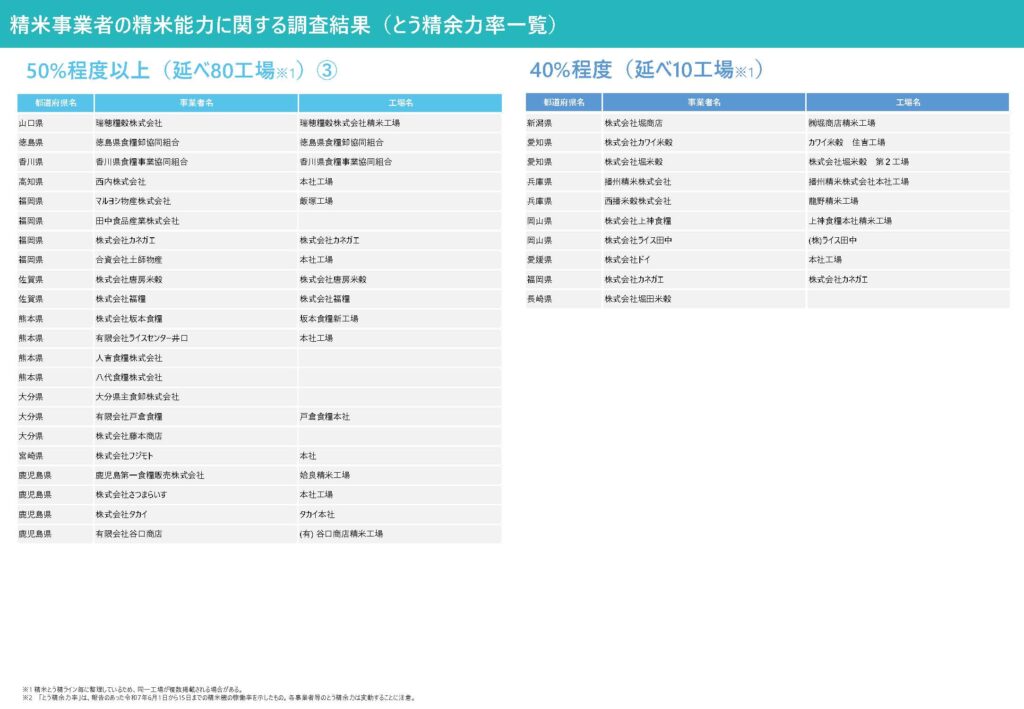The width and height of the screenshot is (1024, 709).
Task: Select the company 株式会社堀商店
Action: pyautogui.click(x=633, y=123)
